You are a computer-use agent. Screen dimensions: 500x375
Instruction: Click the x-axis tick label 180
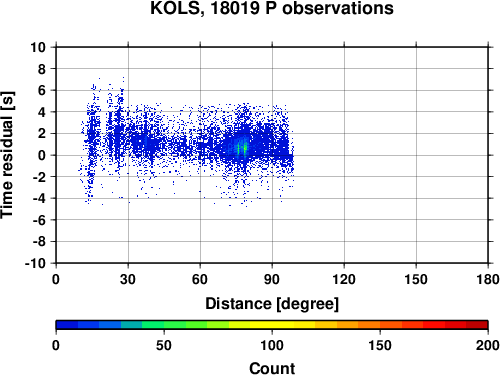(488, 279)
